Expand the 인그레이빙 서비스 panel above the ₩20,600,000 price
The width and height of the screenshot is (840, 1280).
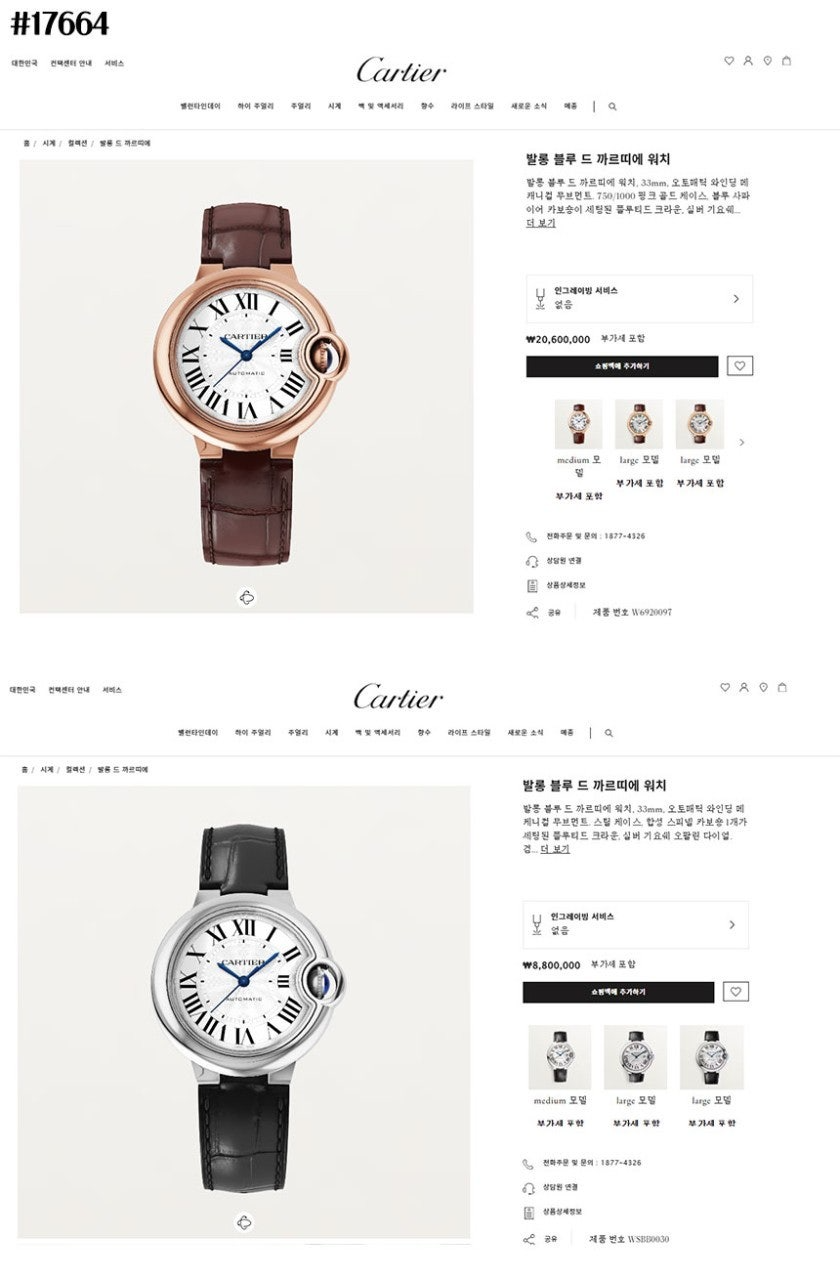point(639,299)
